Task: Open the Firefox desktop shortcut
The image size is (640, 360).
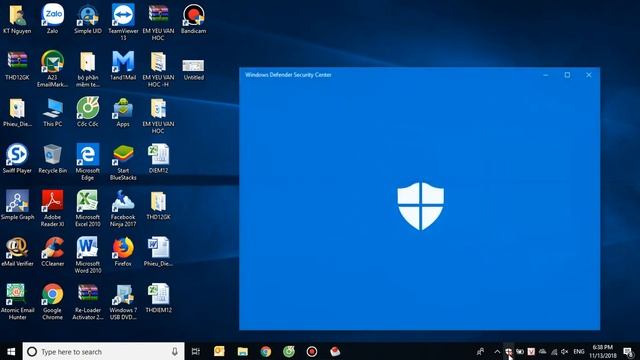Action: 123,252
